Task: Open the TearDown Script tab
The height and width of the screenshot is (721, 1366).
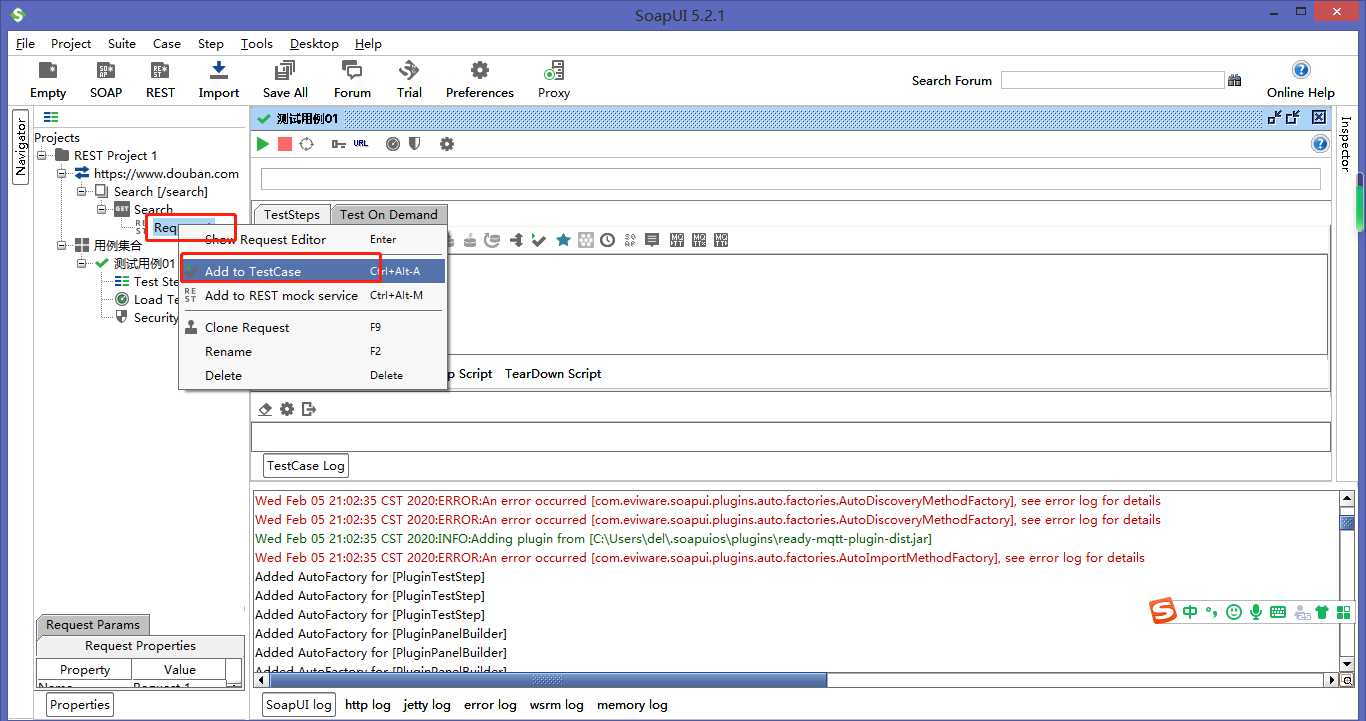Action: (553, 373)
